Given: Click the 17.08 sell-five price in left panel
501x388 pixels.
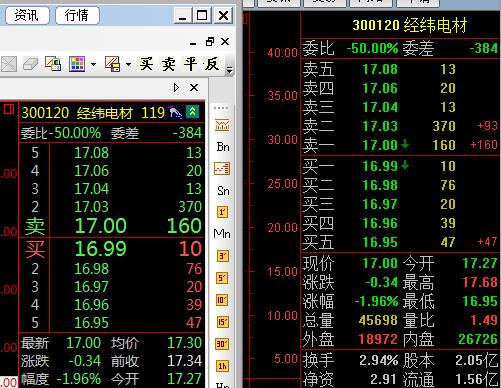Looking at the screenshot, I should coord(92,153).
